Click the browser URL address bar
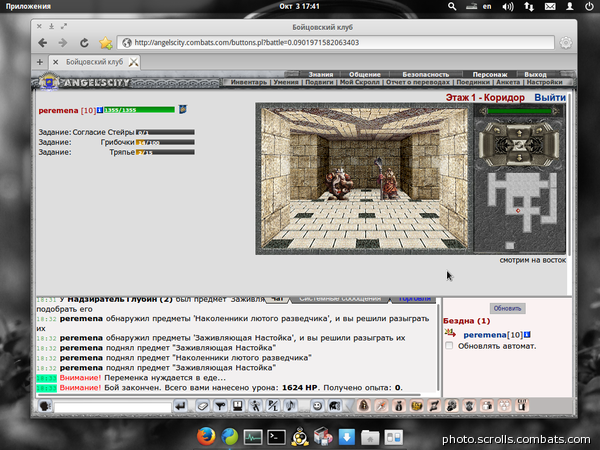600x450 pixels. pos(336,42)
